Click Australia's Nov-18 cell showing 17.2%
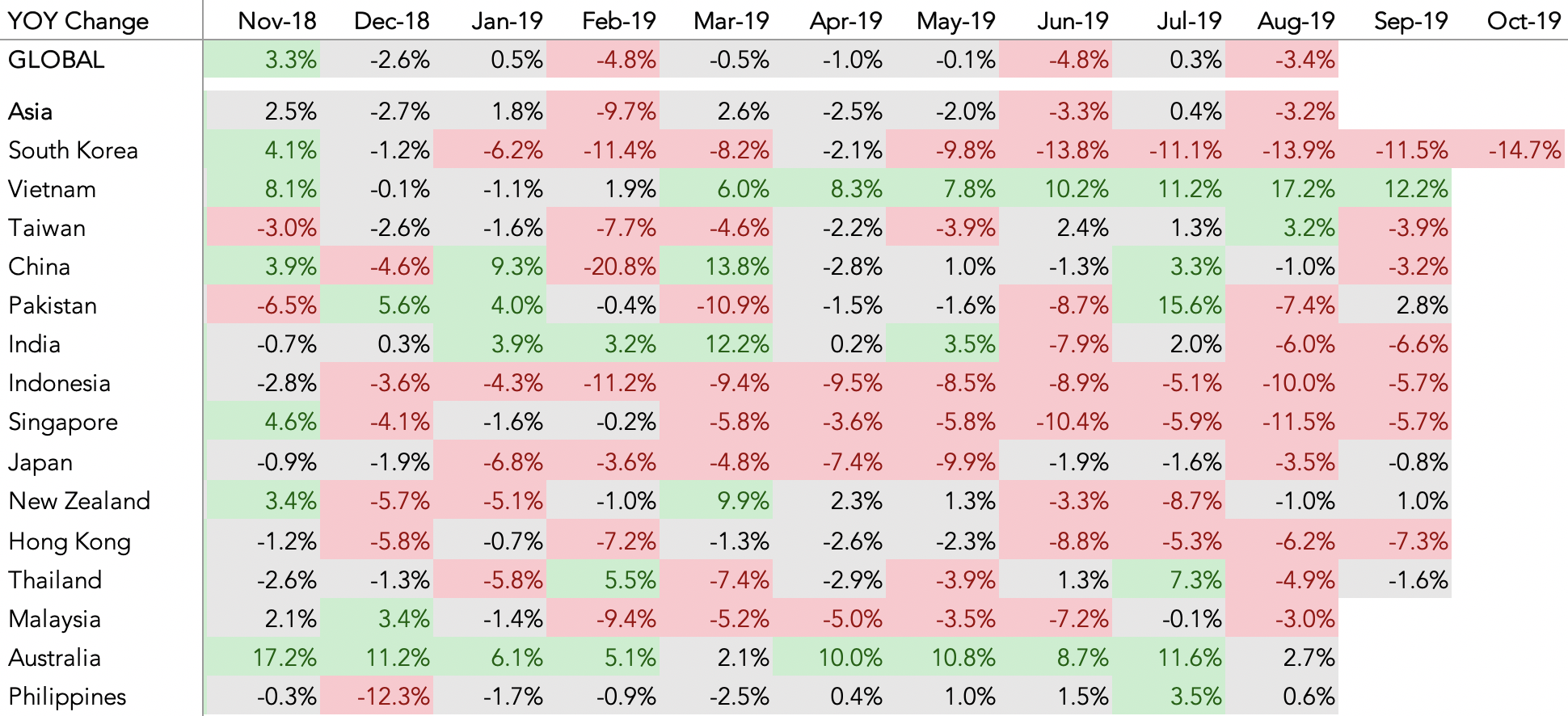 point(285,658)
